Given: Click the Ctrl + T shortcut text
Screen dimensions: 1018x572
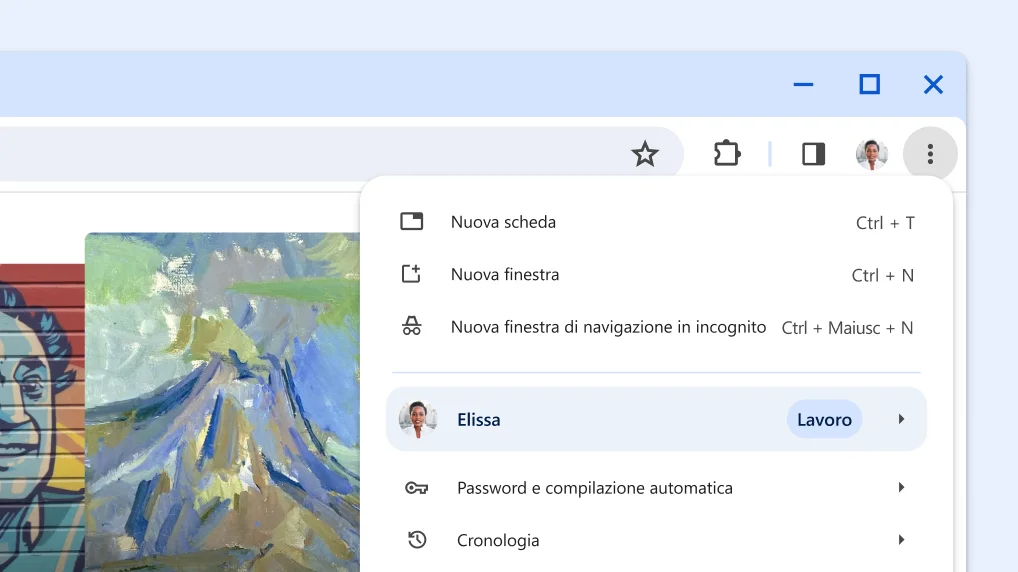Looking at the screenshot, I should click(x=885, y=223).
